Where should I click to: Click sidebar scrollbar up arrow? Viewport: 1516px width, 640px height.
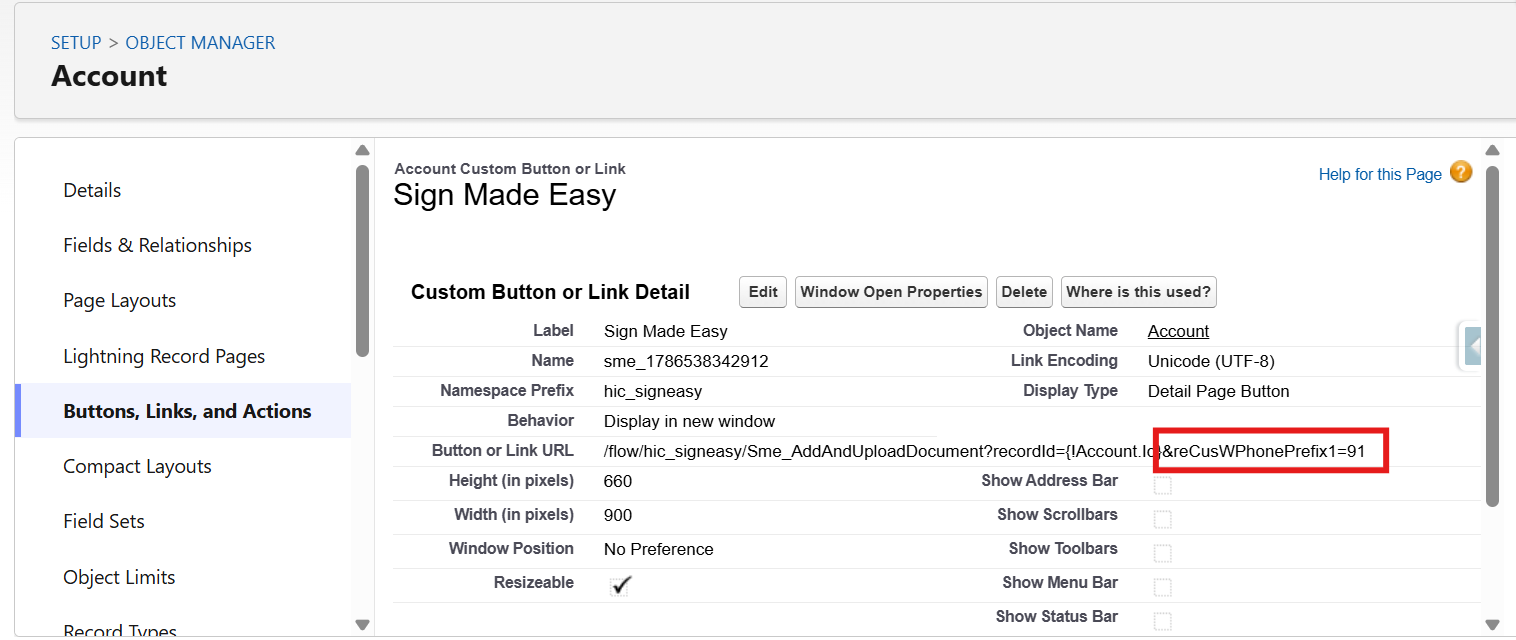pyautogui.click(x=362, y=151)
